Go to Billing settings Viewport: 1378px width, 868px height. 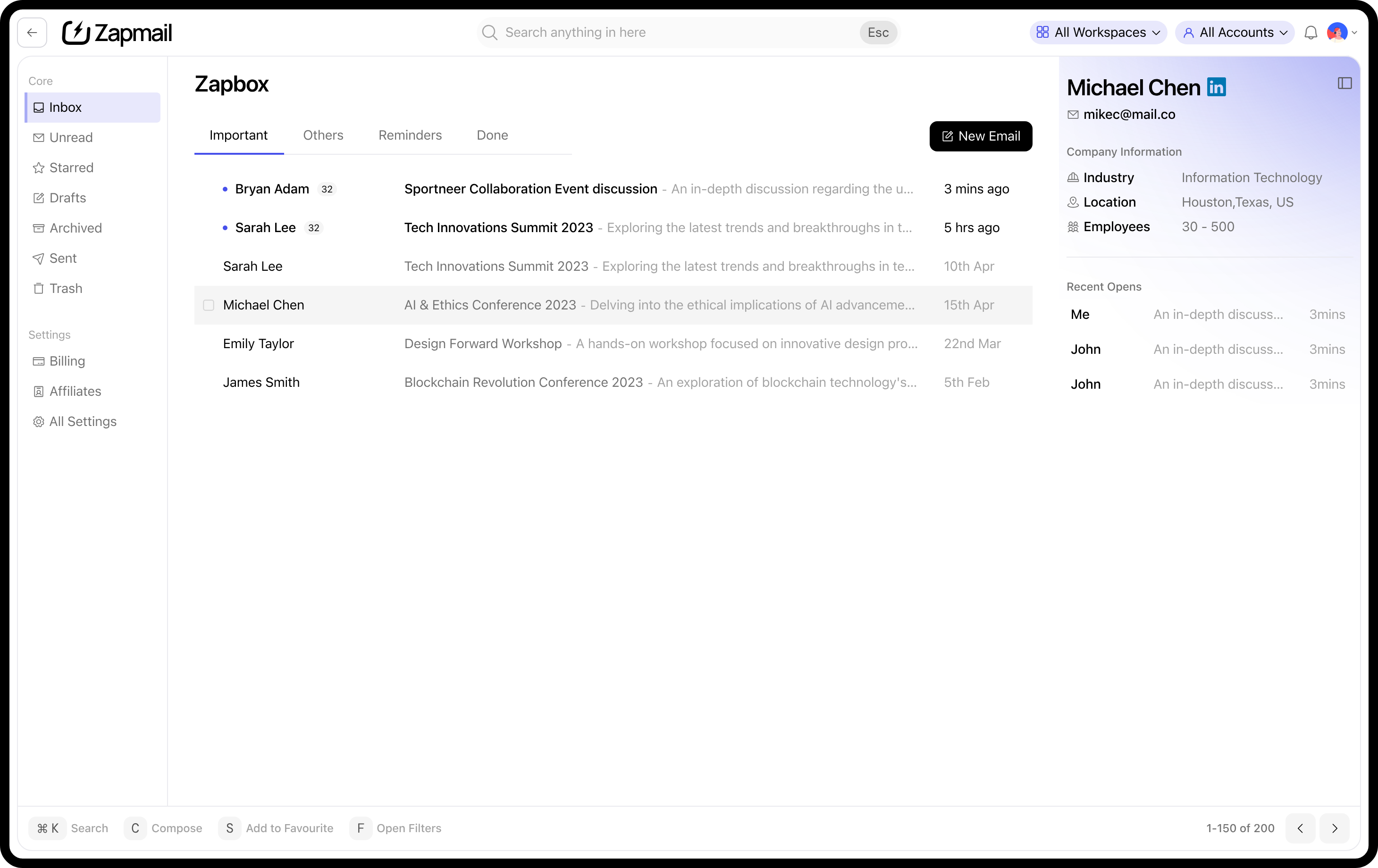click(x=92, y=362)
